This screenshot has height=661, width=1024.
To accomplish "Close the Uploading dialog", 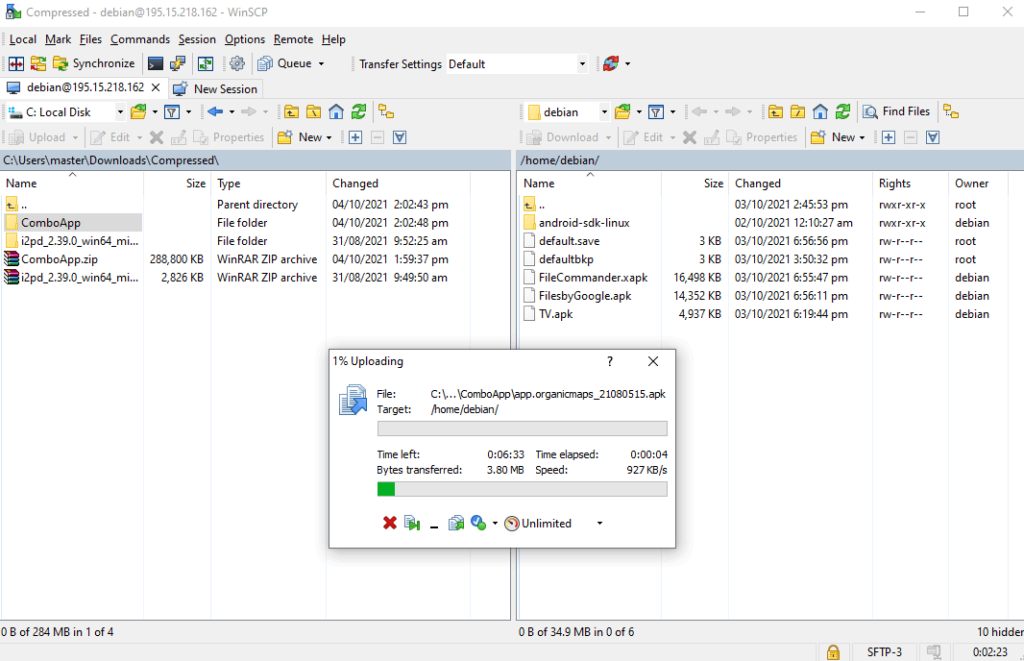I will pos(653,361).
